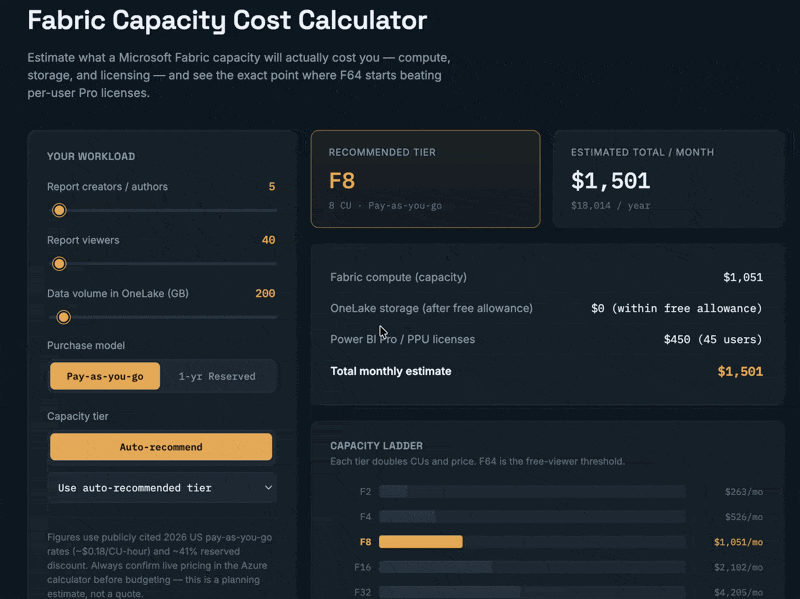The height and width of the screenshot is (599, 800).
Task: Select Pay-as-you-go purchase model
Action: click(105, 376)
